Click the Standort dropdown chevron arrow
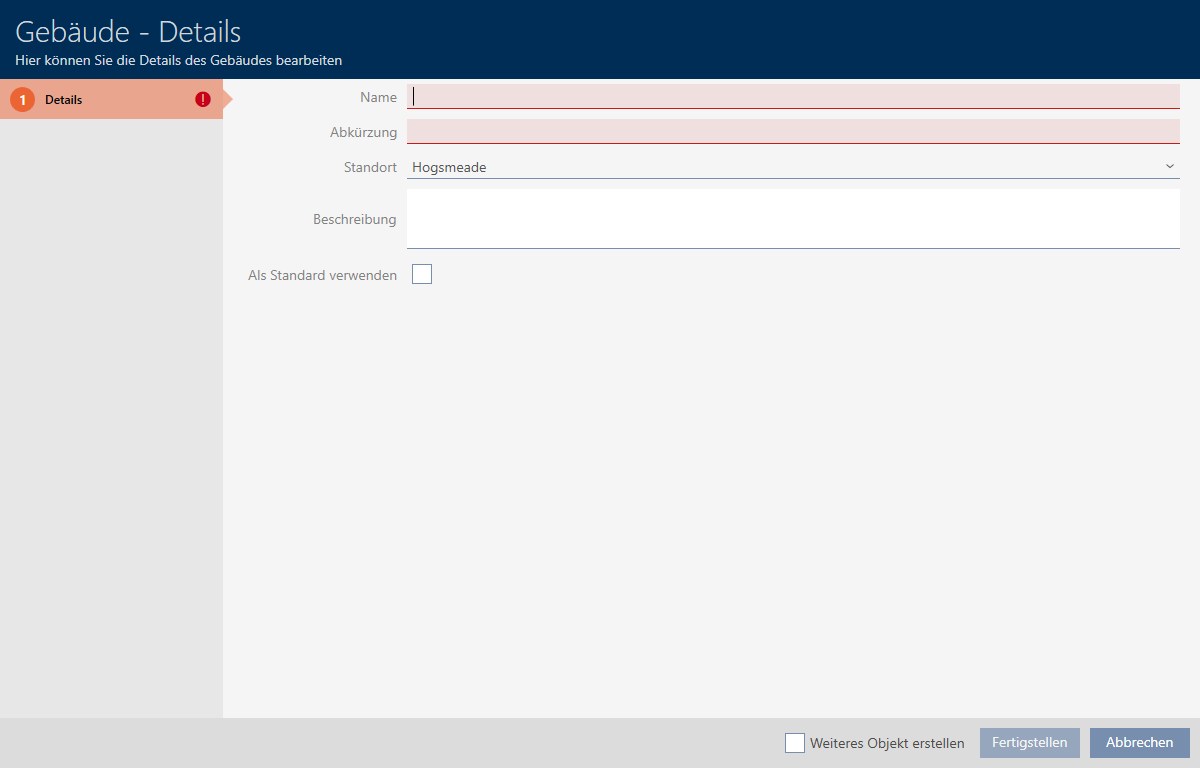 [1169, 167]
